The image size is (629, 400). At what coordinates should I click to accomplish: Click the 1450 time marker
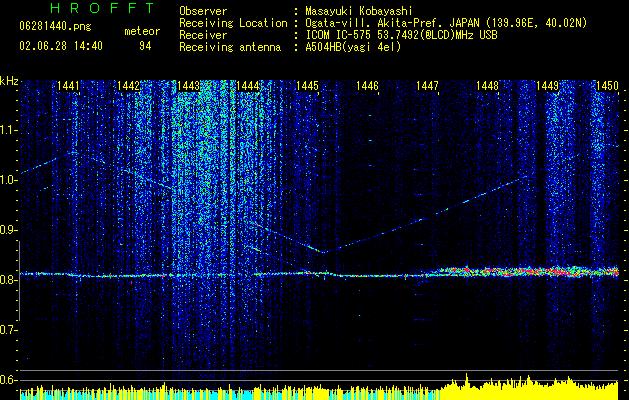click(607, 86)
